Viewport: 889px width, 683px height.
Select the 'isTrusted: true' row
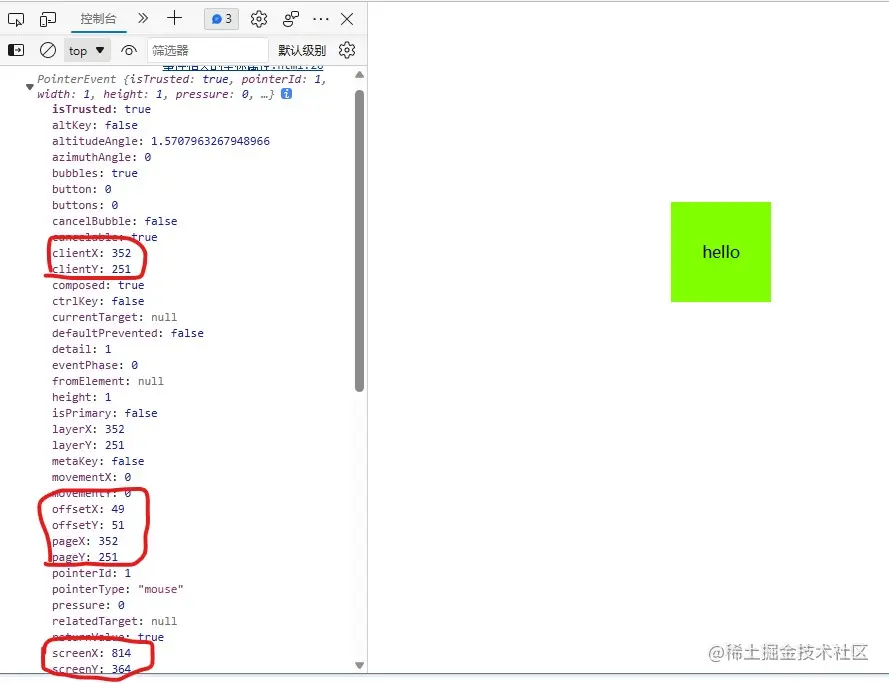(x=101, y=109)
